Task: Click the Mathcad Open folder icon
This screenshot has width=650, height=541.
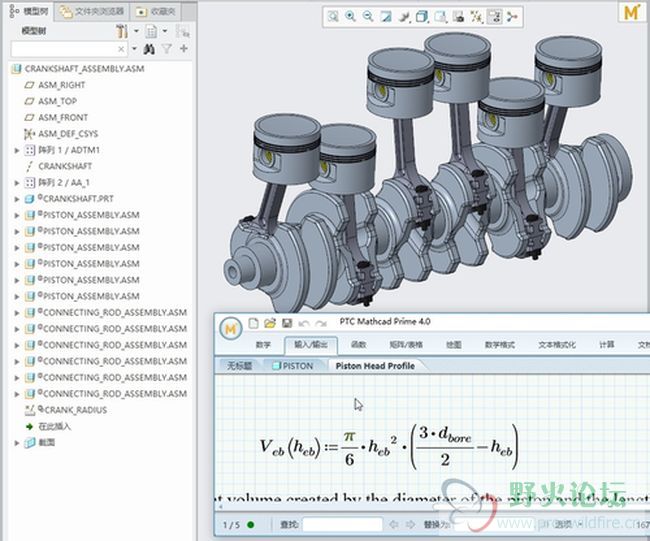Action: point(270,323)
